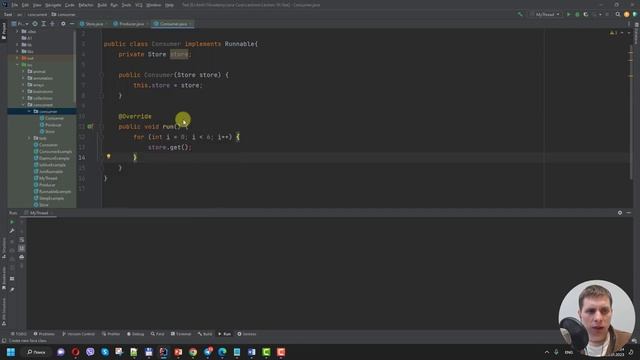
Task: Open the Version Control tool window
Action: tap(78, 334)
